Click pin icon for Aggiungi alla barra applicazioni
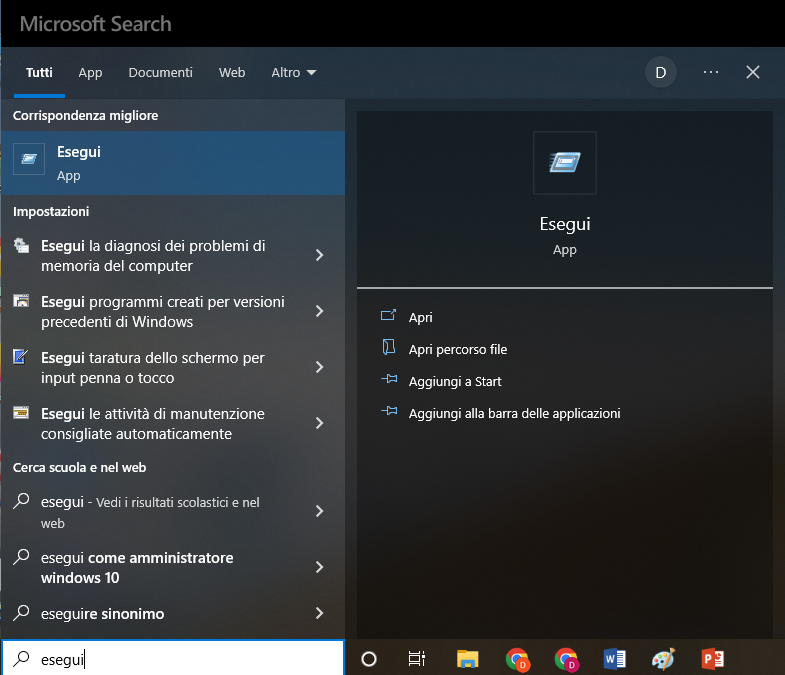 [x=389, y=411]
